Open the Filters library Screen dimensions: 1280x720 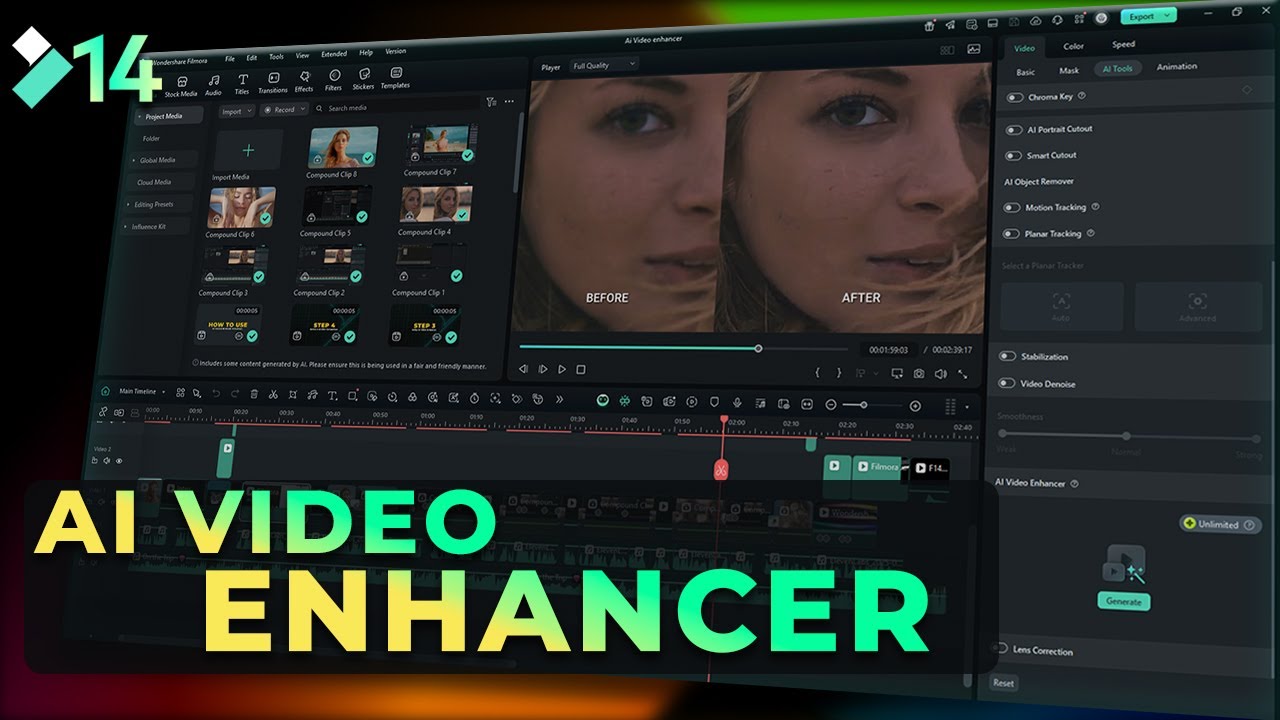334,80
